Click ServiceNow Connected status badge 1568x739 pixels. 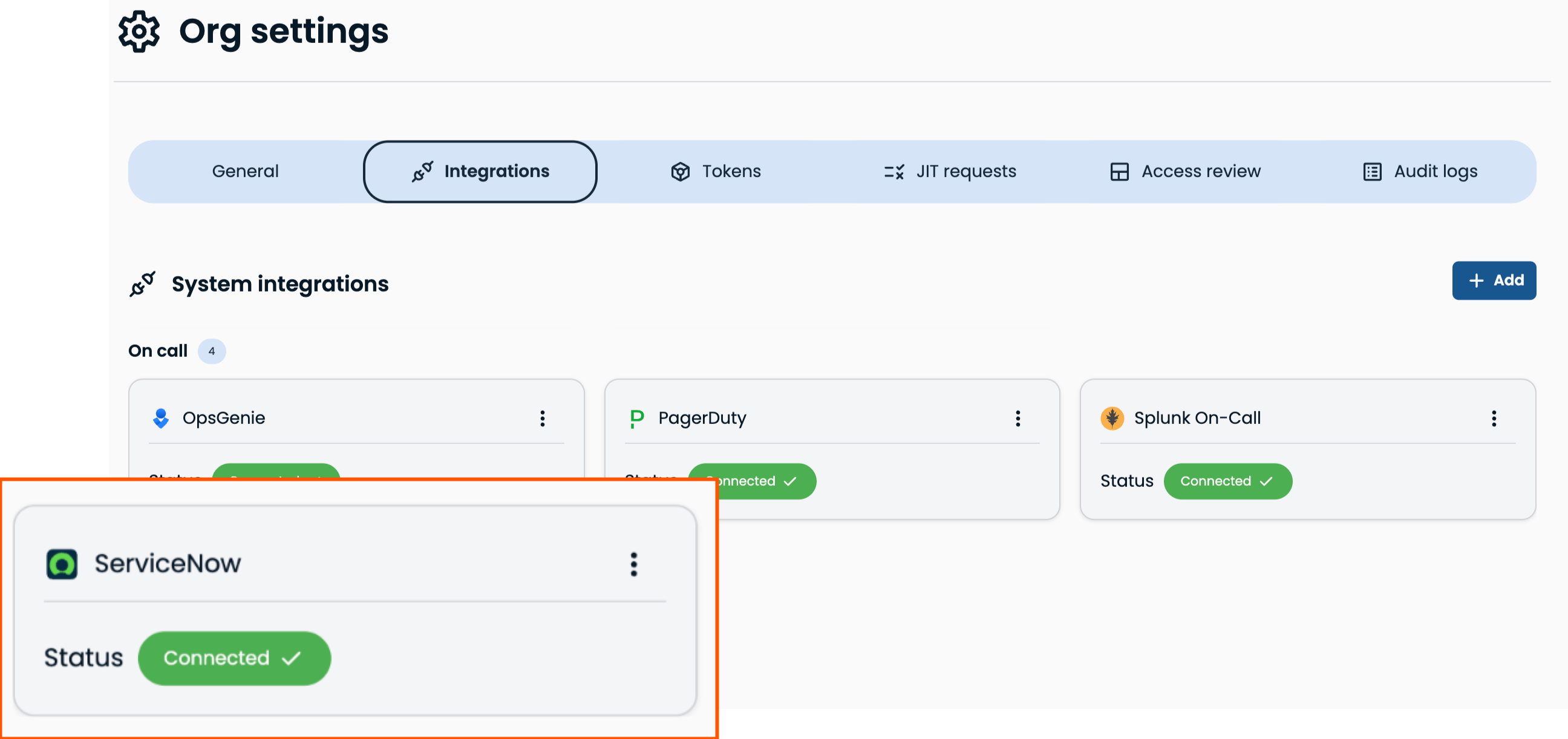(234, 658)
